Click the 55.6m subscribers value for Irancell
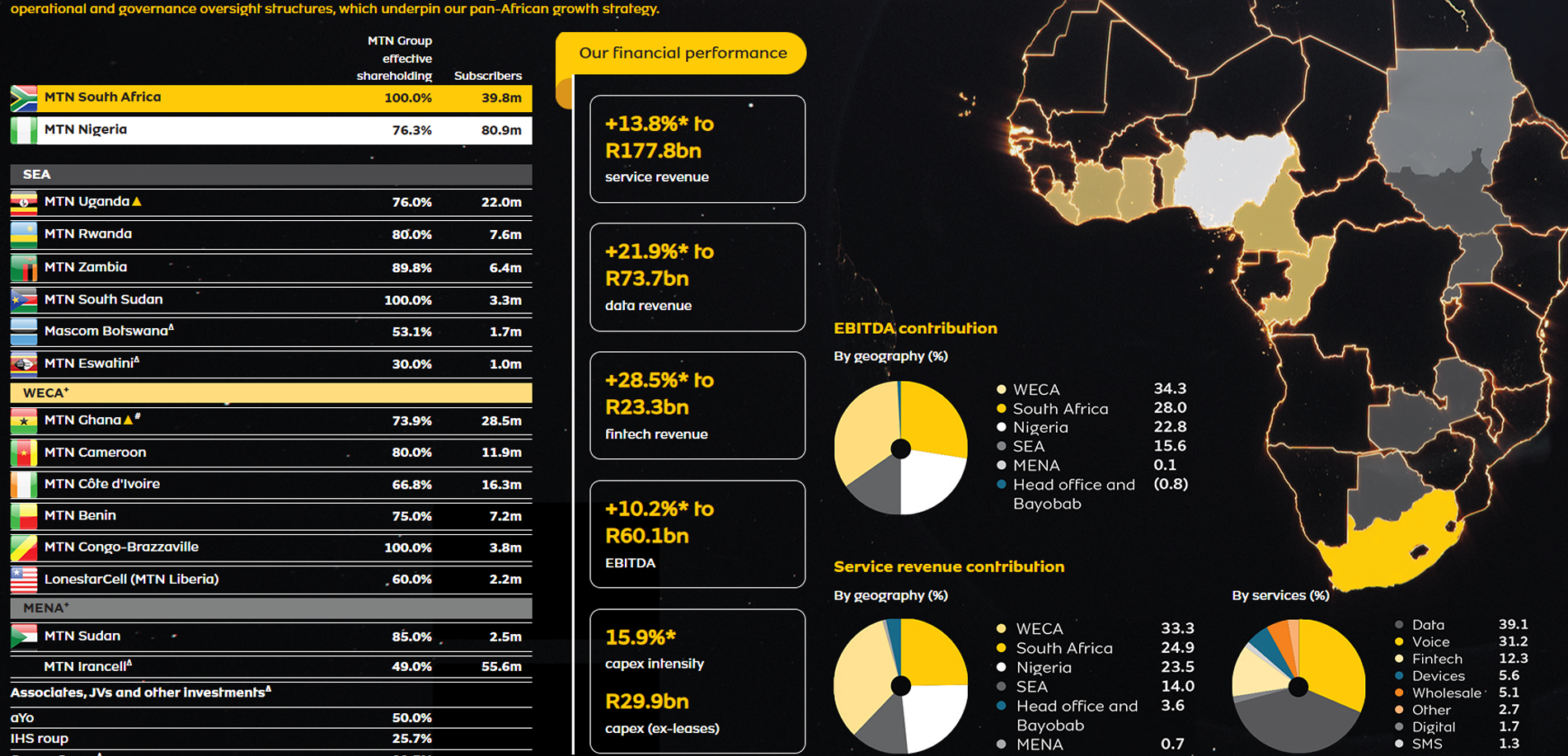This screenshot has height=756, width=1568. tap(501, 666)
